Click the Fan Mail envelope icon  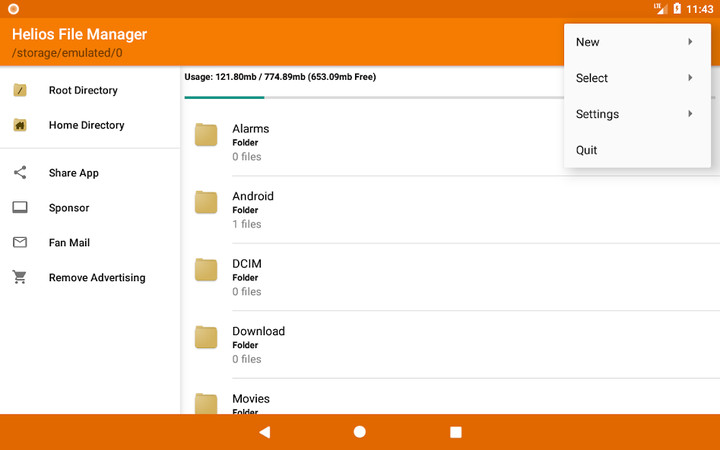point(20,243)
